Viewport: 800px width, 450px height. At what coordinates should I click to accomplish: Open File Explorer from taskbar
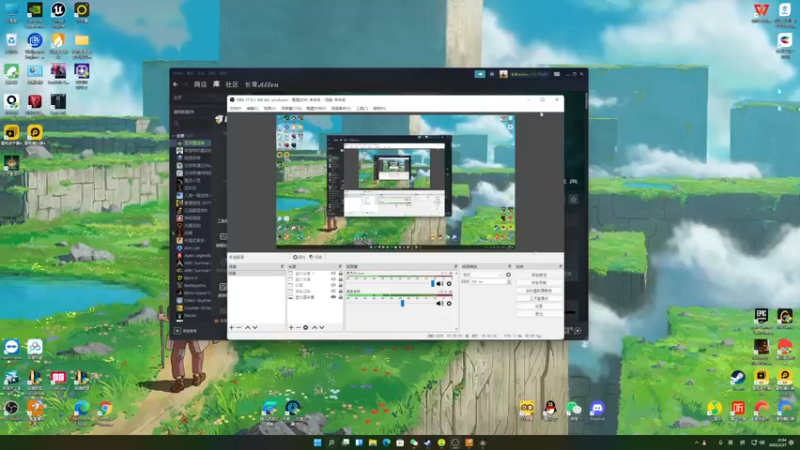pos(372,442)
